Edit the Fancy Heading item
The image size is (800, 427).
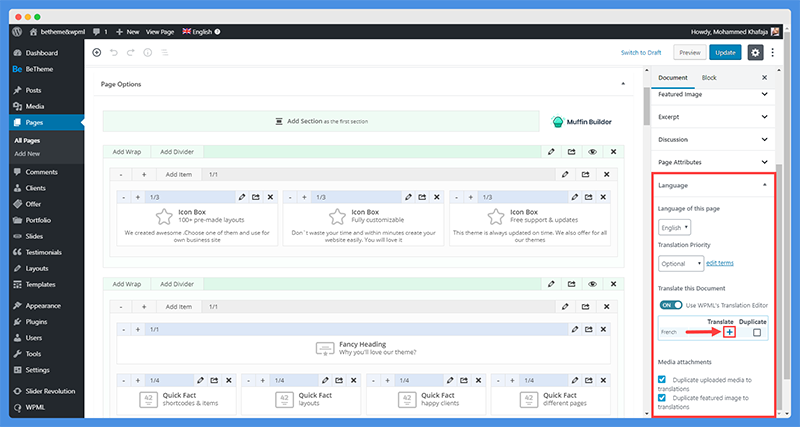tap(575, 330)
